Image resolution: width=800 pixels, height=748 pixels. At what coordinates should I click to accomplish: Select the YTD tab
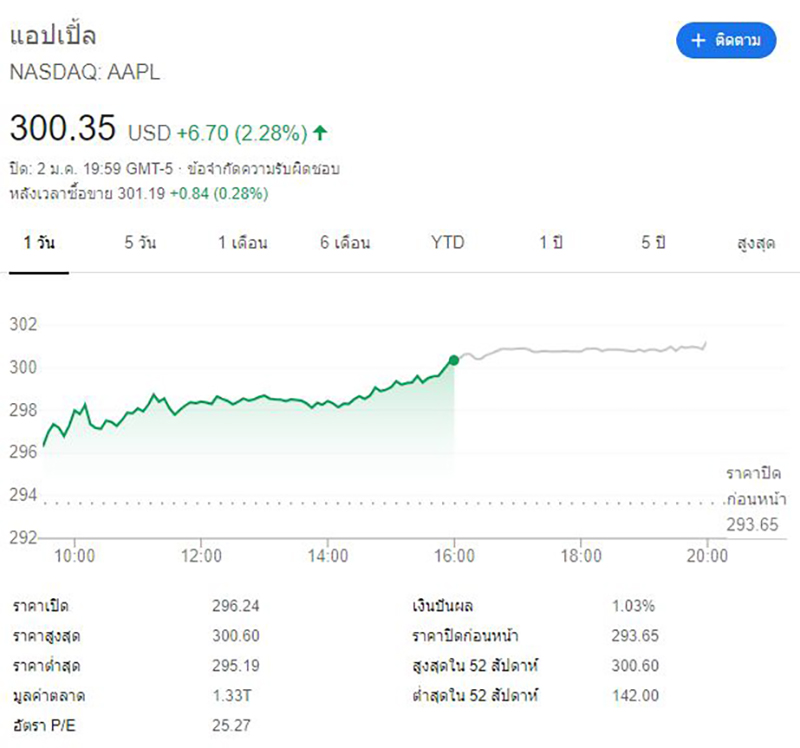[x=448, y=243]
